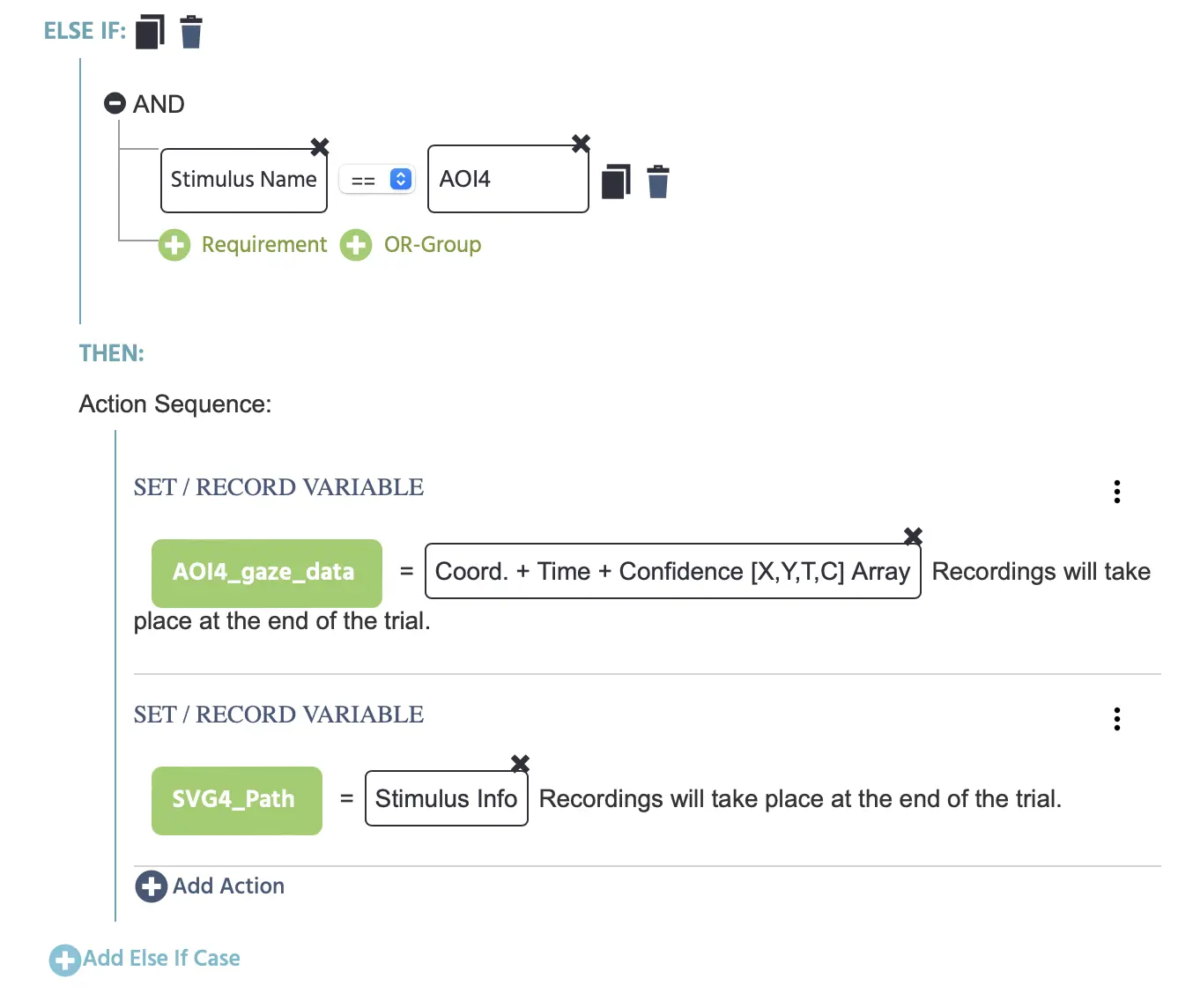Open options menu for SVG4_Path action
Viewport: 1193px width, 1008px height.
pyautogui.click(x=1117, y=719)
